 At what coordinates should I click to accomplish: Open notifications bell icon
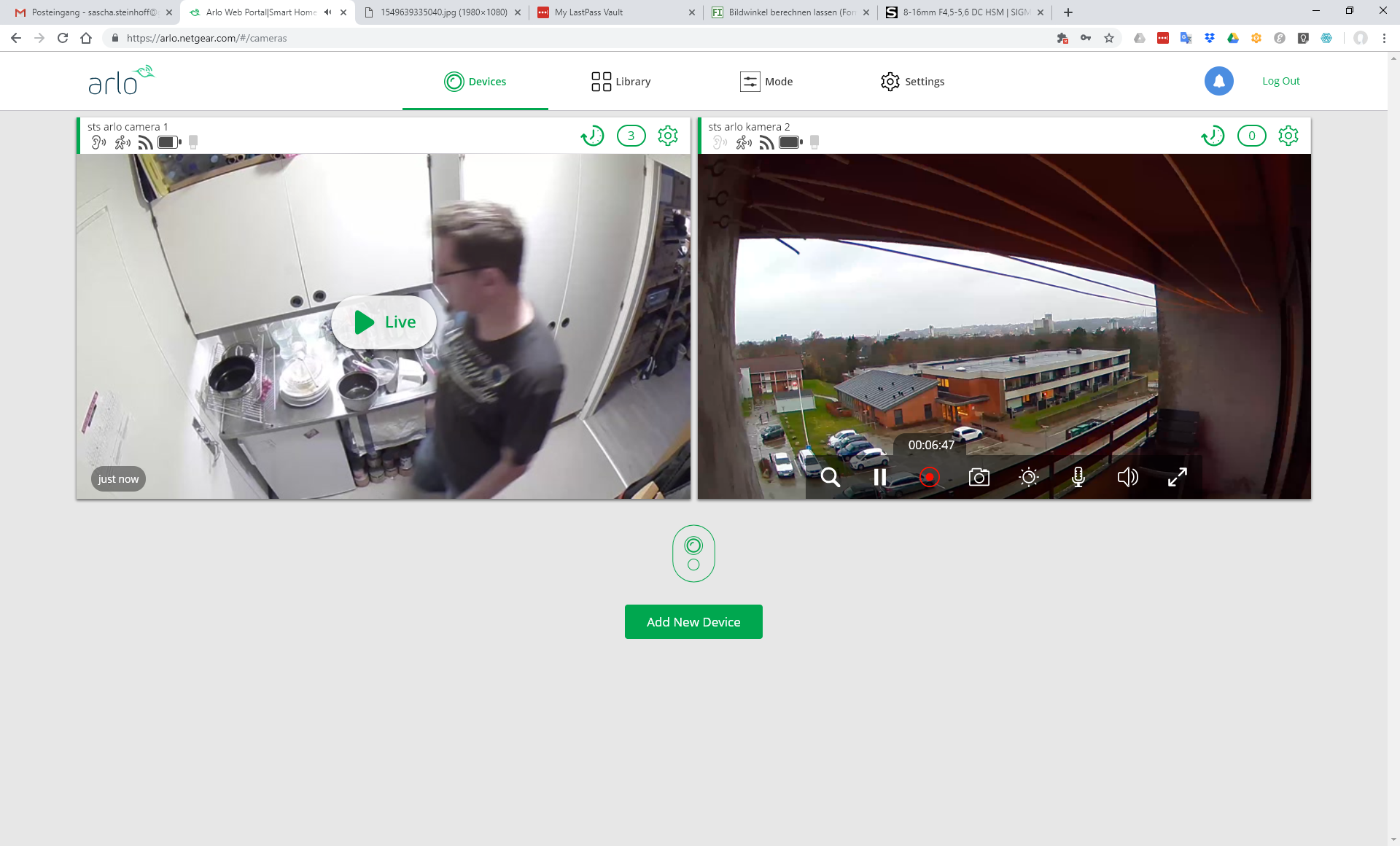(x=1218, y=81)
